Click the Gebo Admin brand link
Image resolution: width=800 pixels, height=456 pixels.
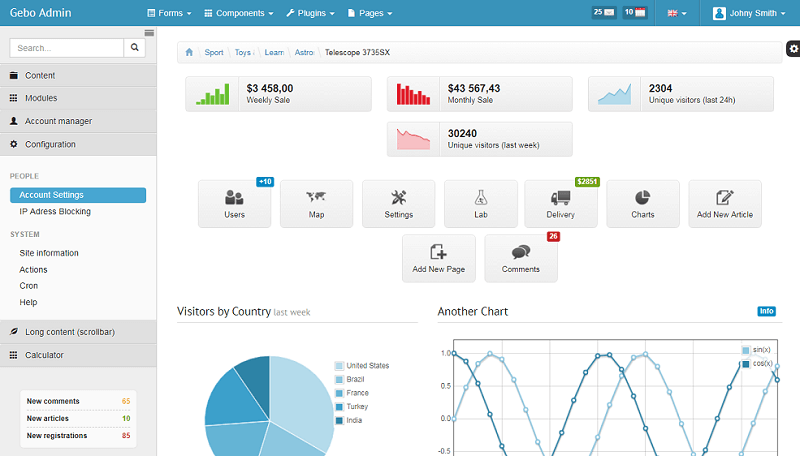(40, 13)
